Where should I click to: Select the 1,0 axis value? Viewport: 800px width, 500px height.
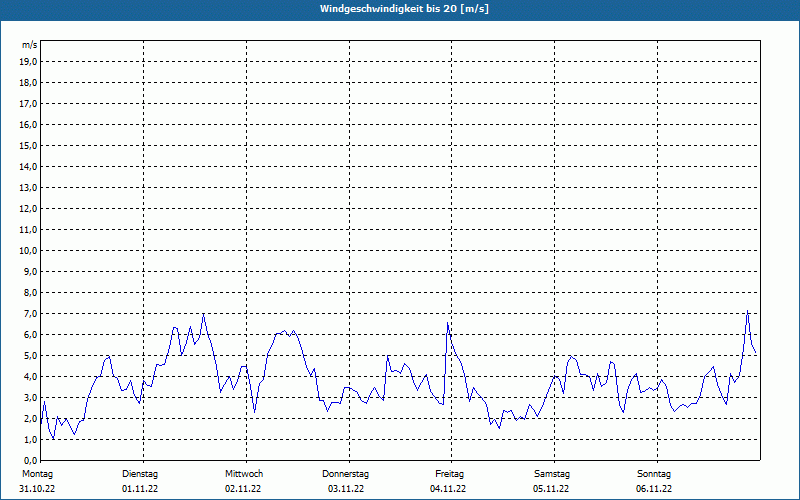point(31,439)
